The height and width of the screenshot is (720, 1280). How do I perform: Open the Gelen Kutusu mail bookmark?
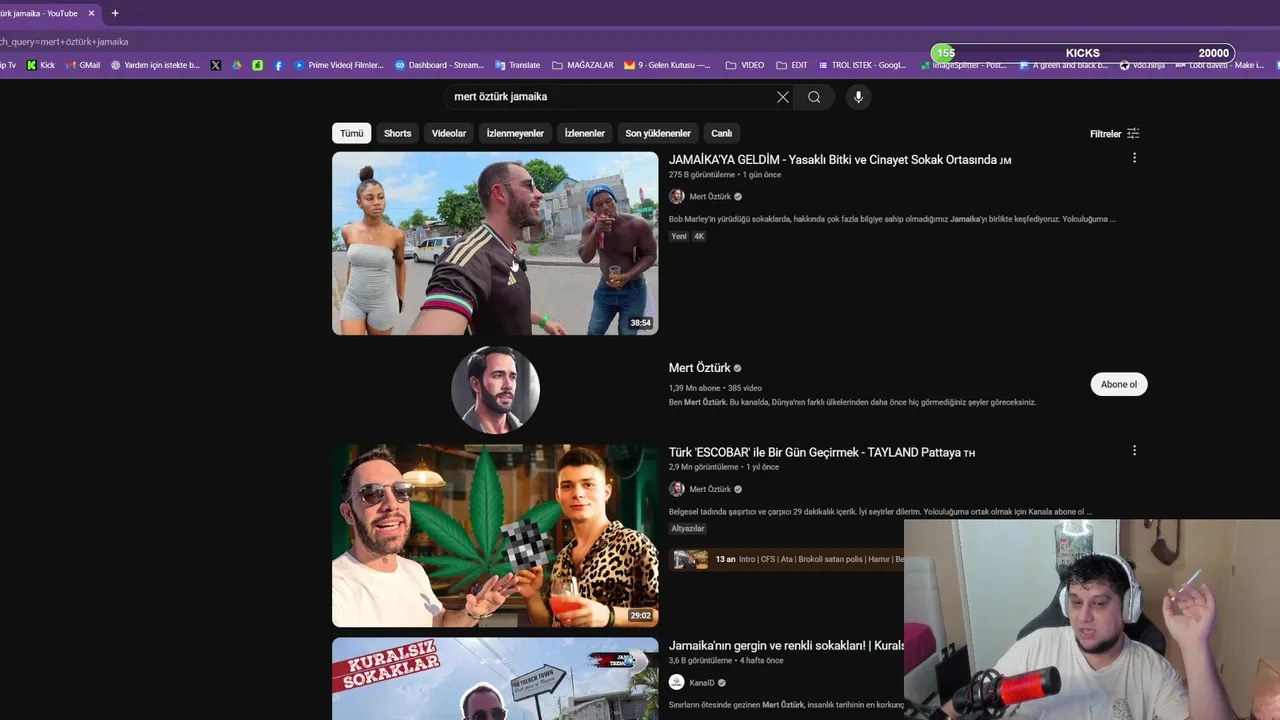[x=667, y=65]
